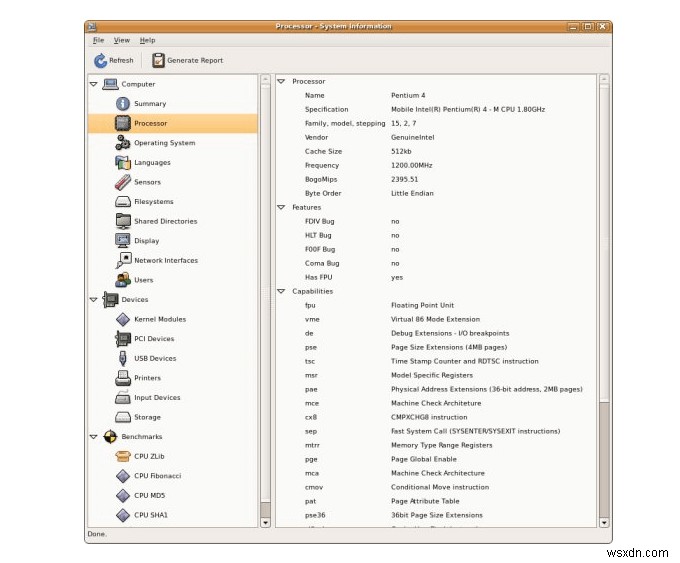Open the Help menu
This screenshot has width=680, height=563.
147,40
